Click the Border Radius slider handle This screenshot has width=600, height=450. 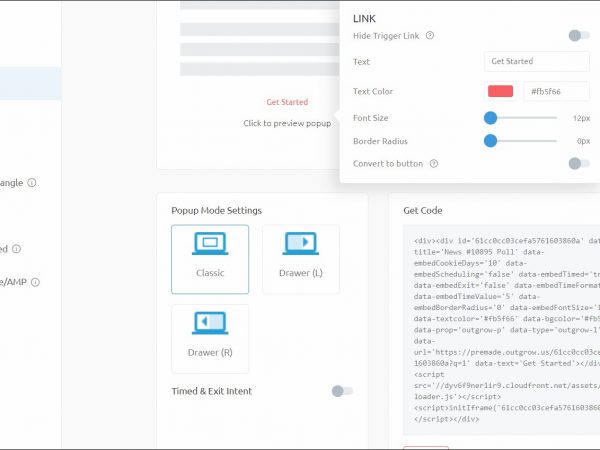click(490, 141)
